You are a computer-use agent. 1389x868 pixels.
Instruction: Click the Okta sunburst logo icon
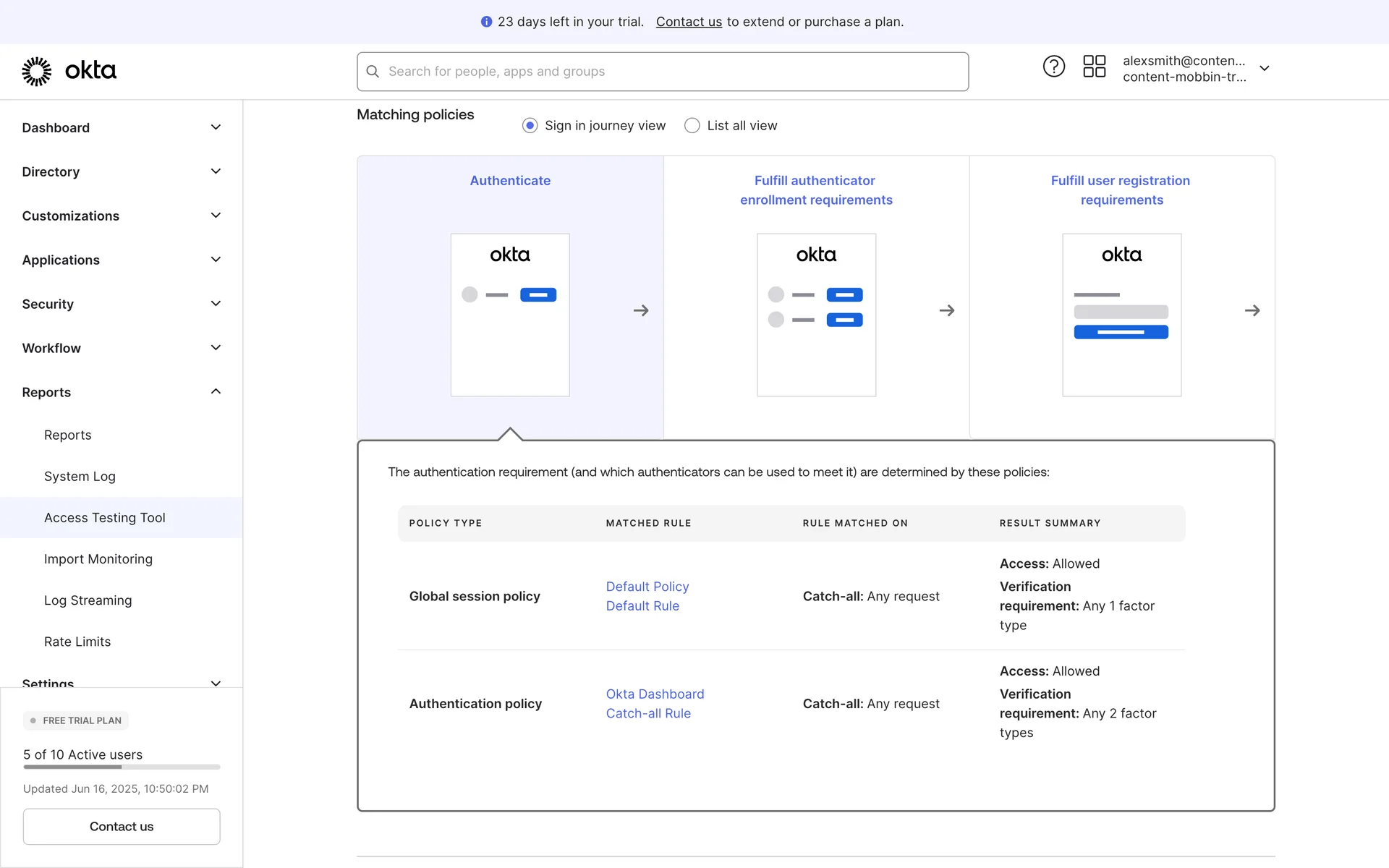[36, 71]
